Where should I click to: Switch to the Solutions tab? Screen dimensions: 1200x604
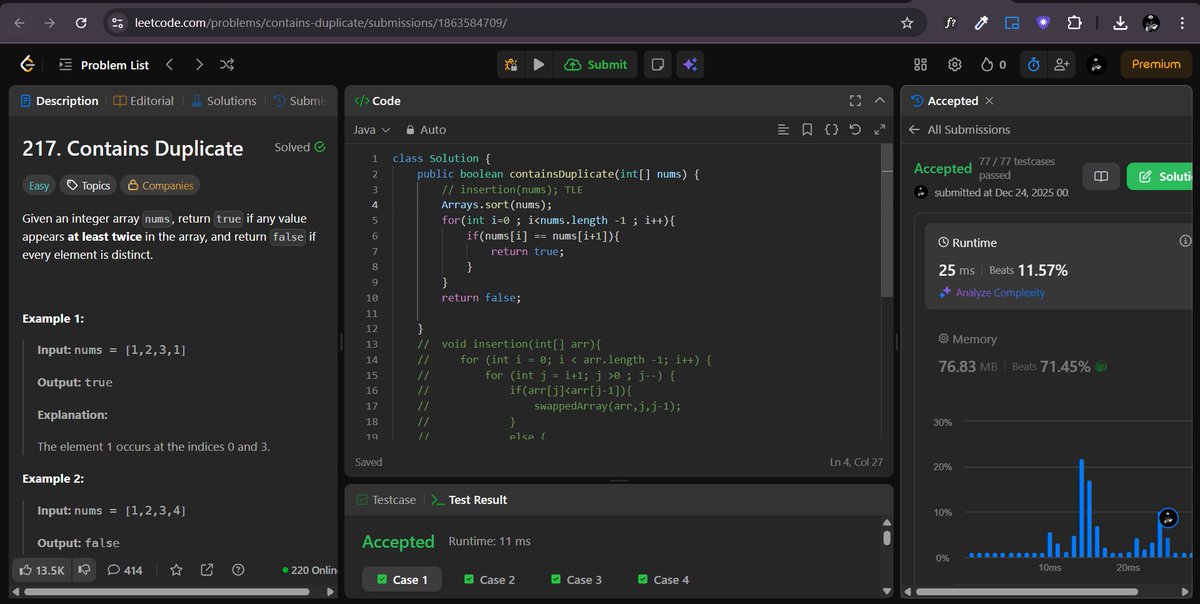point(224,101)
